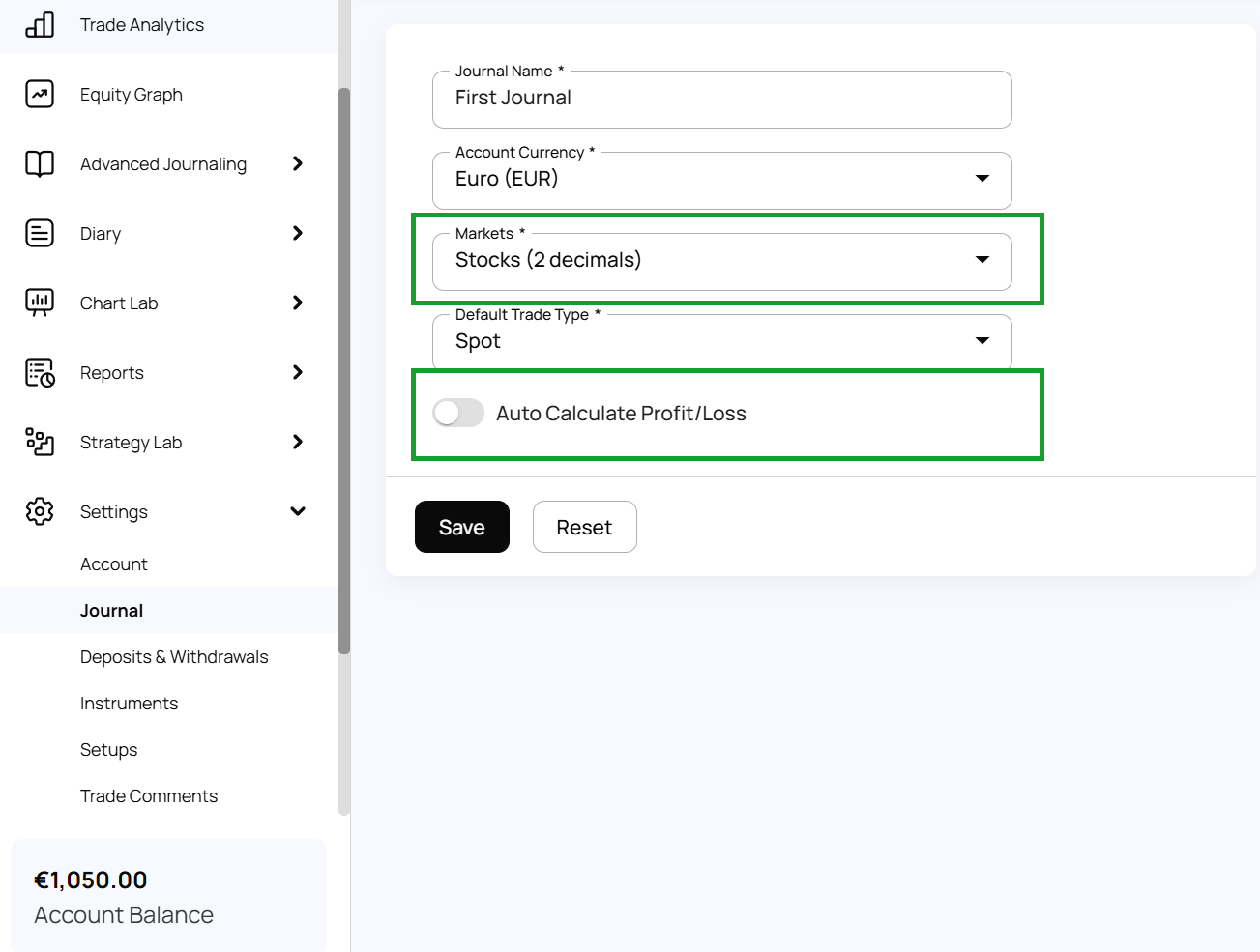
Task: Open the Instruments settings page
Action: (x=129, y=704)
